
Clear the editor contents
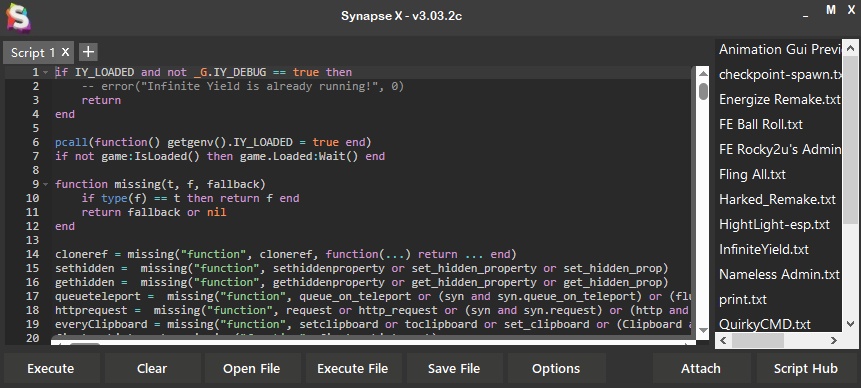point(152,368)
